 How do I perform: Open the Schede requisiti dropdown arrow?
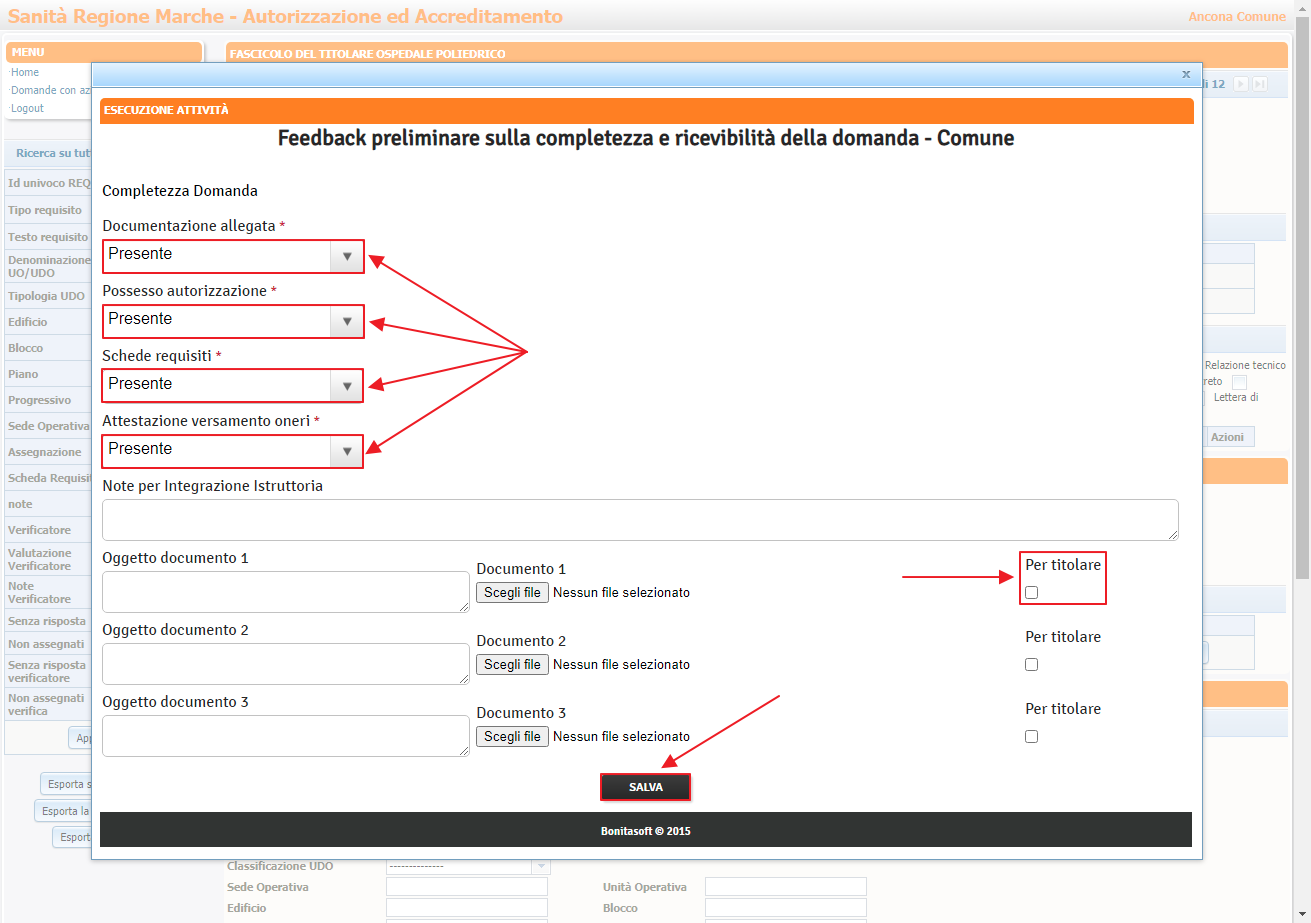click(347, 386)
